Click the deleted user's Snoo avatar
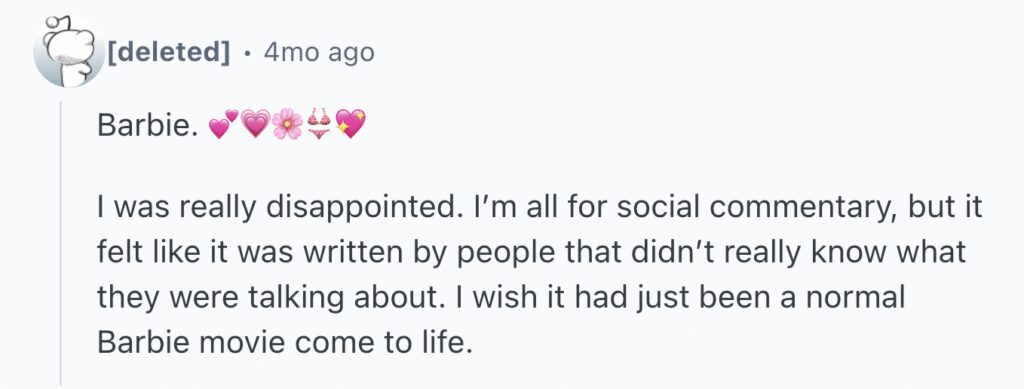This screenshot has width=1024, height=389. pos(69,52)
